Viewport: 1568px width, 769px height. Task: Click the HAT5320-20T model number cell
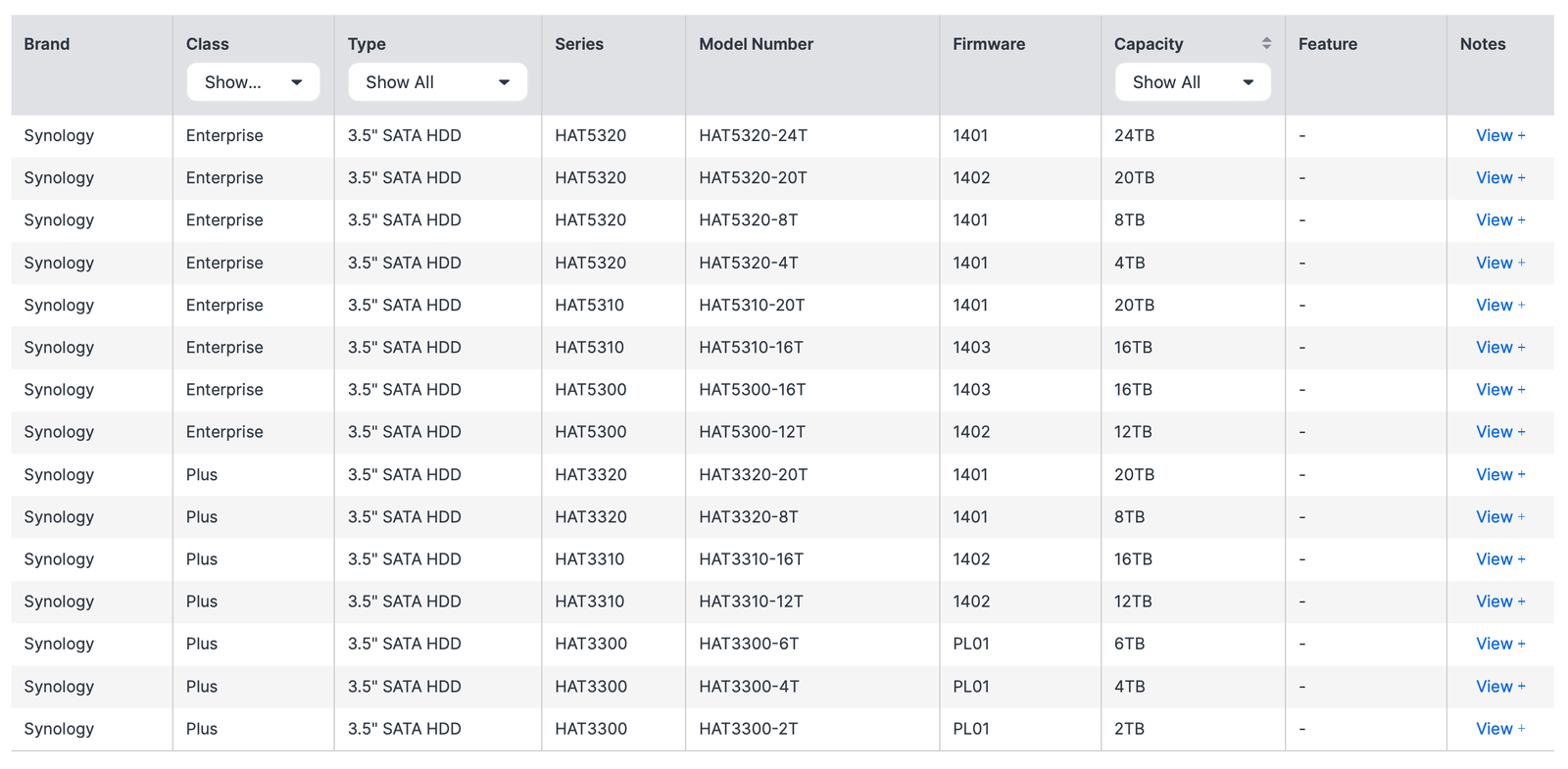point(753,177)
